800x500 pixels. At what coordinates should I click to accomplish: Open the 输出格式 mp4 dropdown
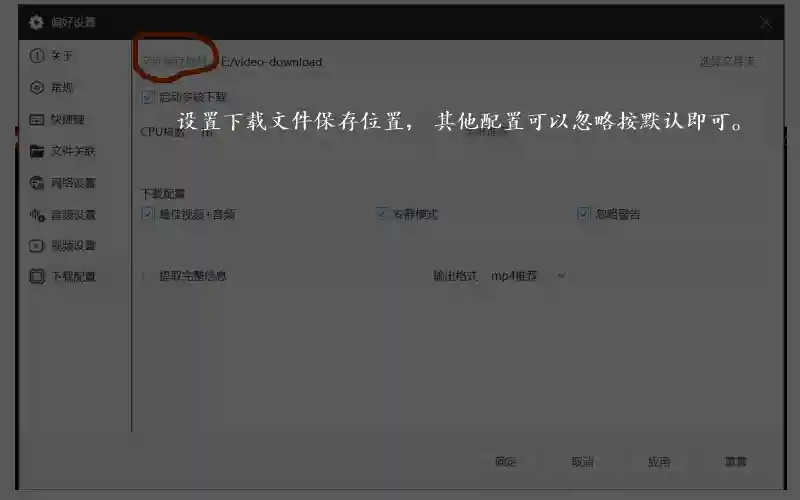(x=528, y=276)
